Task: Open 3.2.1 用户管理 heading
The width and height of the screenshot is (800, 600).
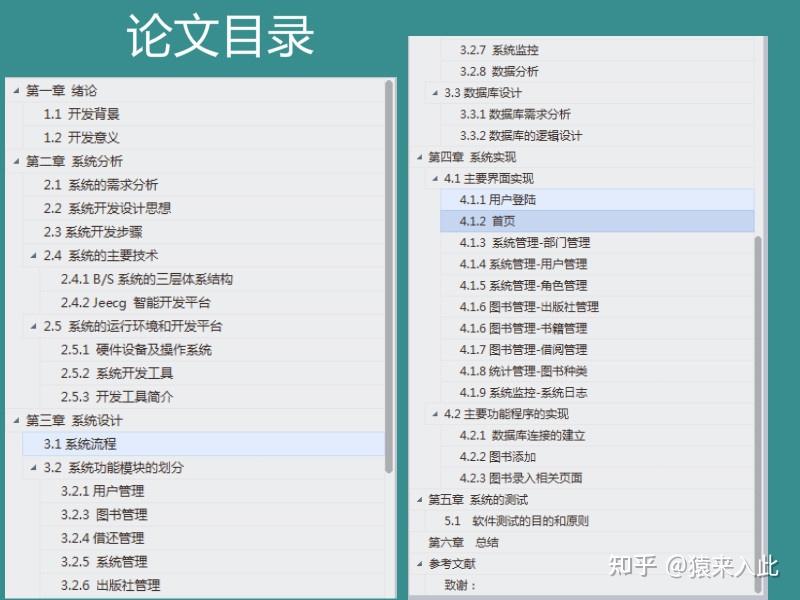Action: coord(103,491)
